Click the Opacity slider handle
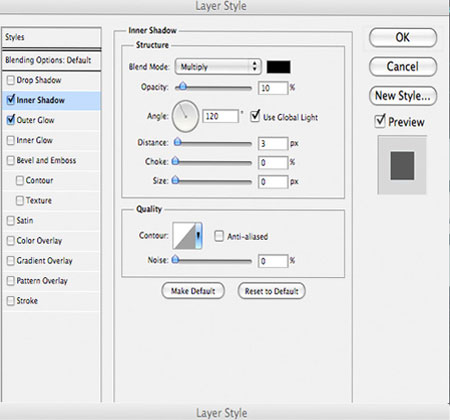 pos(182,87)
